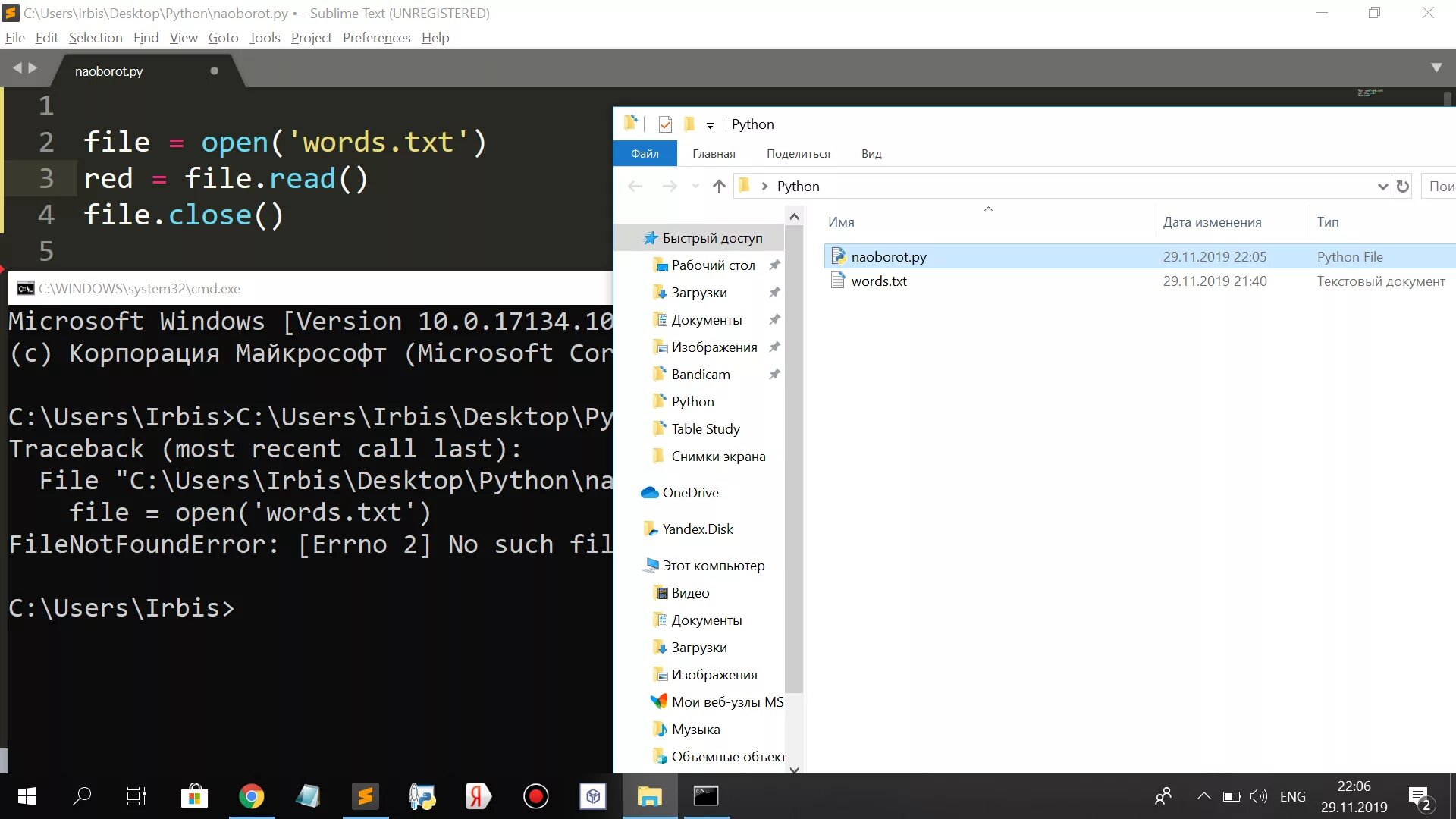The image size is (1456, 819).
Task: Click the Tools menu in Sublime Text
Action: click(264, 37)
